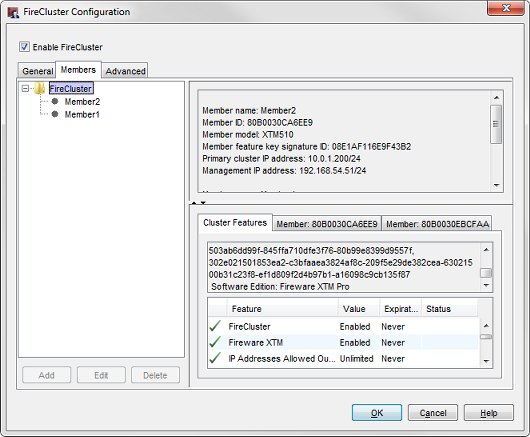Click the Unlimited value cell

(356, 359)
